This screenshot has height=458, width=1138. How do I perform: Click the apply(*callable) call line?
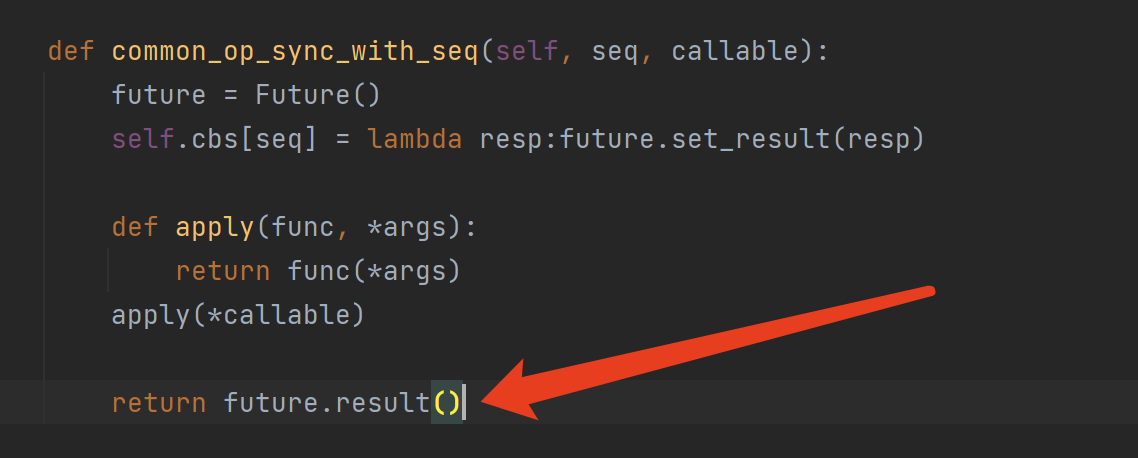click(238, 315)
